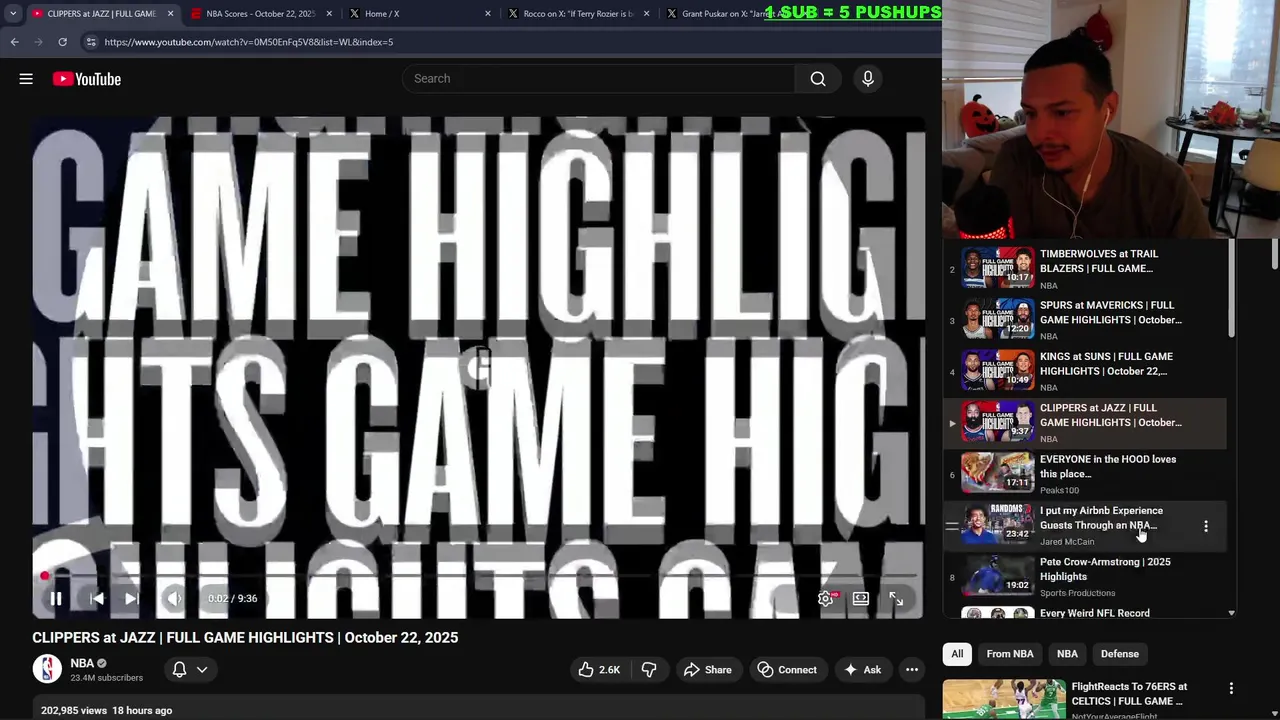Open FlightReacts To 76ERS at CELTICS video
The image size is (1280, 720).
[1129, 694]
